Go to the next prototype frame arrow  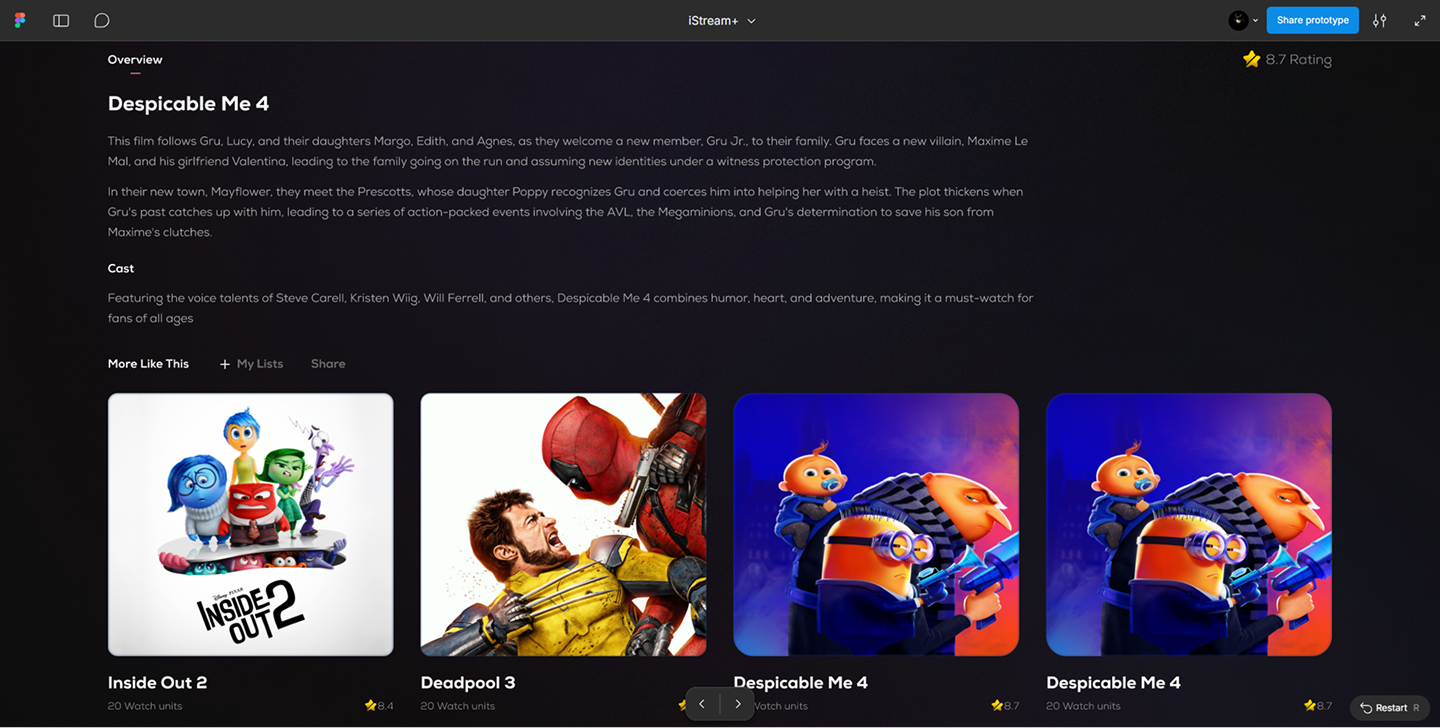738,704
